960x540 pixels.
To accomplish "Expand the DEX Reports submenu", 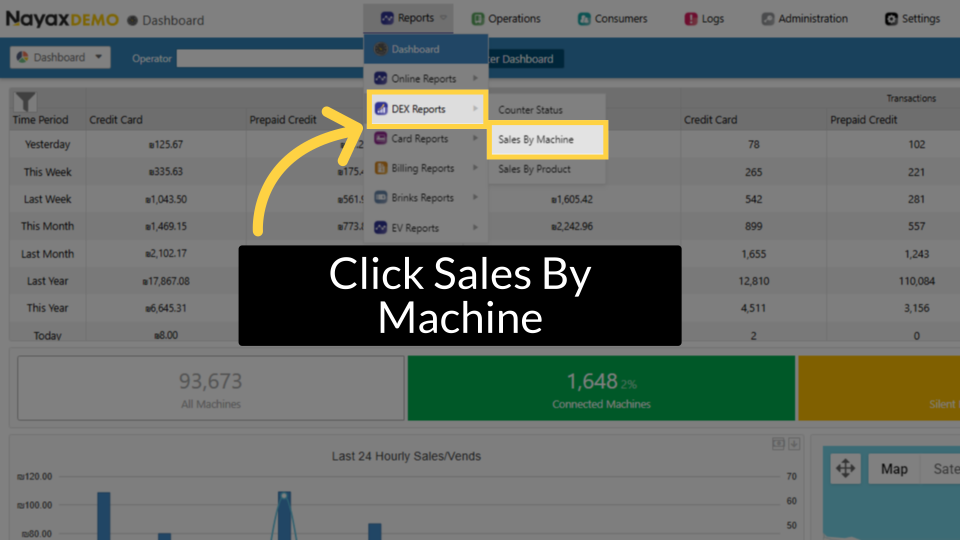I will (x=426, y=109).
